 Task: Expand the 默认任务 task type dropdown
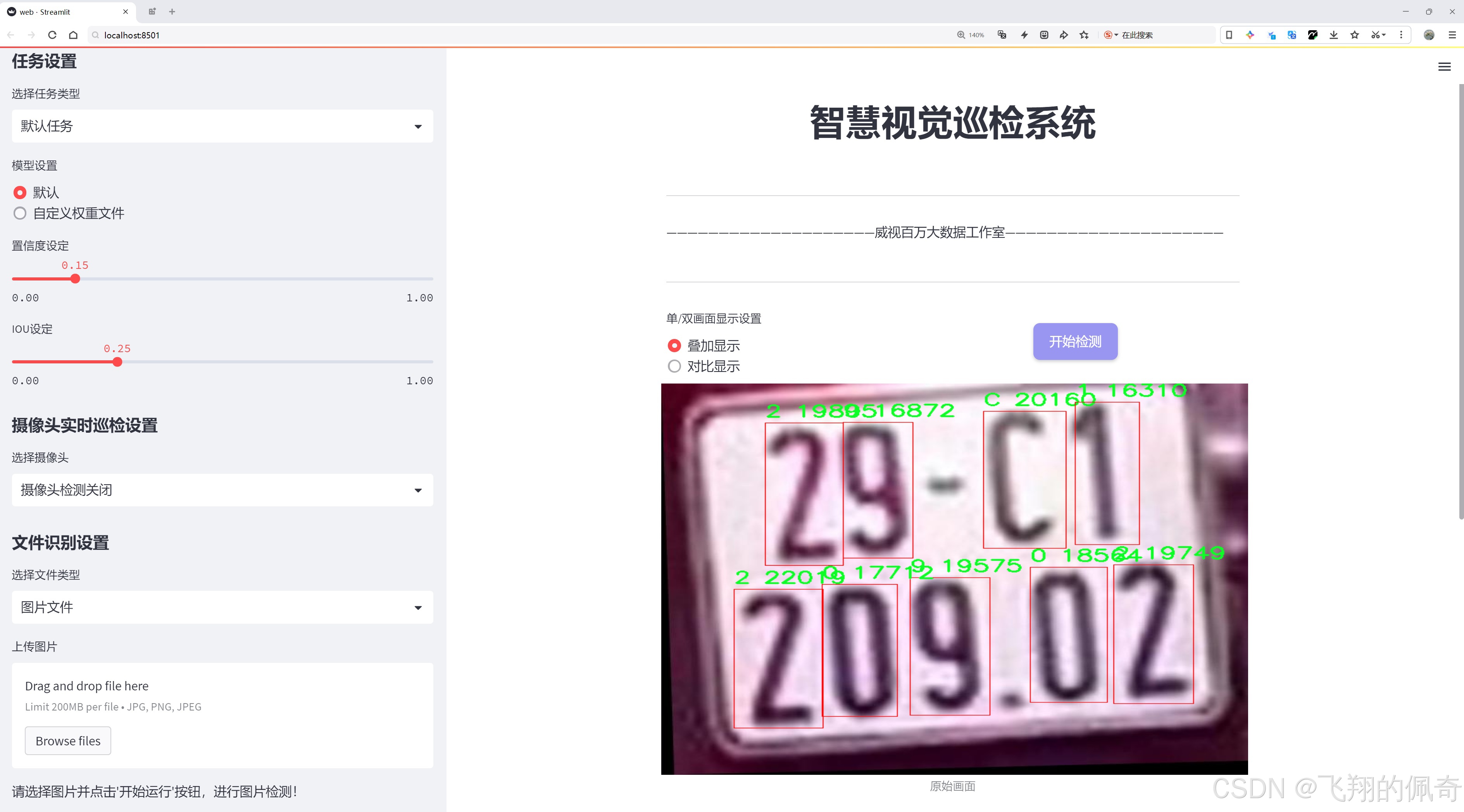(x=222, y=126)
